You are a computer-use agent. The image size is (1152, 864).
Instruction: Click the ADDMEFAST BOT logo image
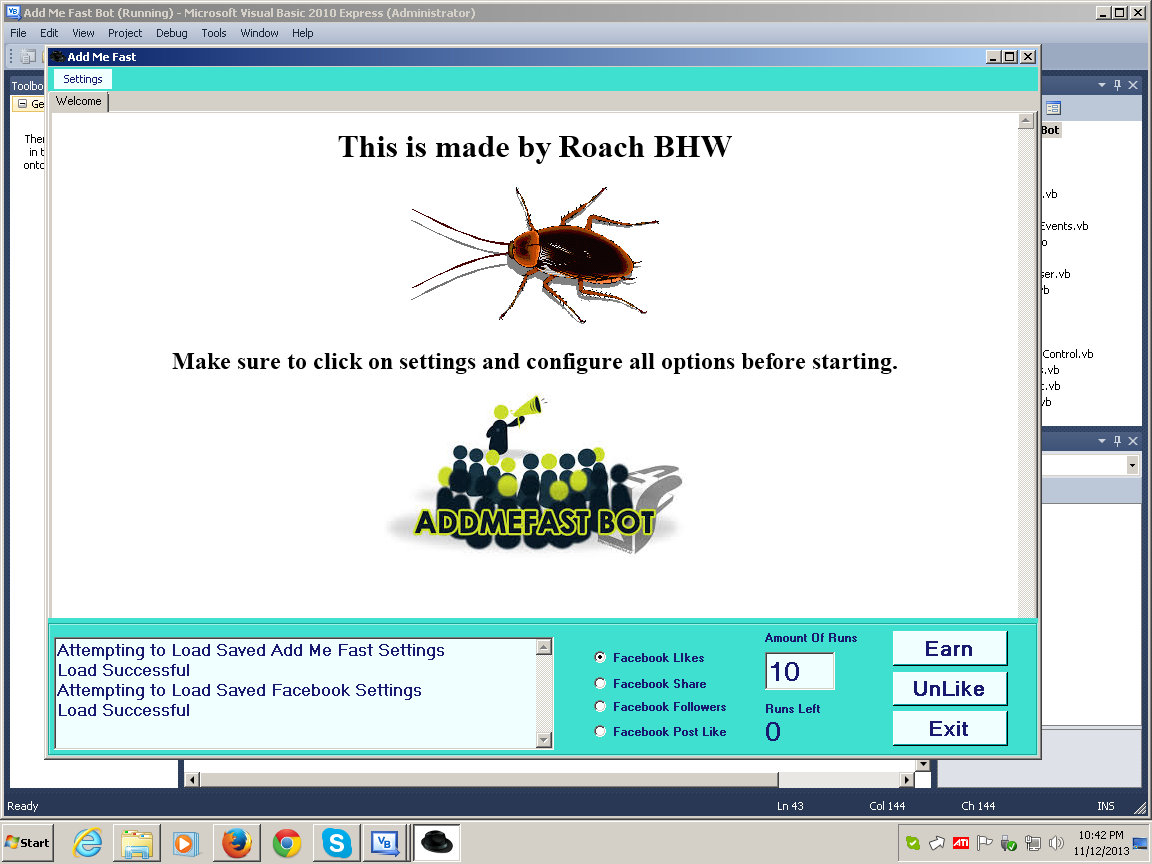click(x=535, y=475)
